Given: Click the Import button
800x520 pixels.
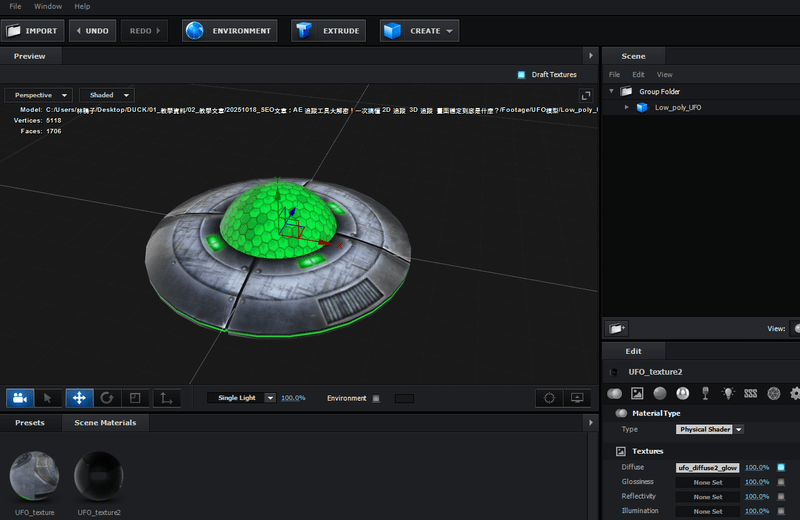Looking at the screenshot, I should (33, 31).
